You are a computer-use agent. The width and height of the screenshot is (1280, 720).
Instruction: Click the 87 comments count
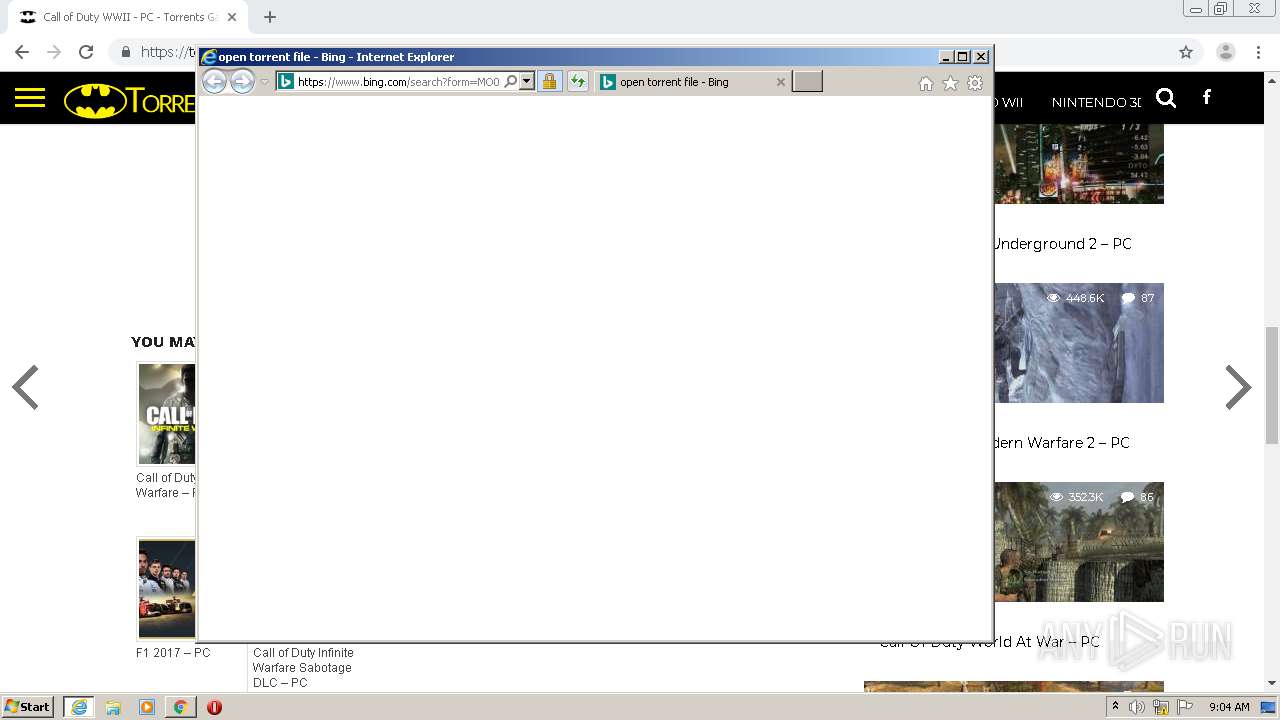click(x=1138, y=298)
